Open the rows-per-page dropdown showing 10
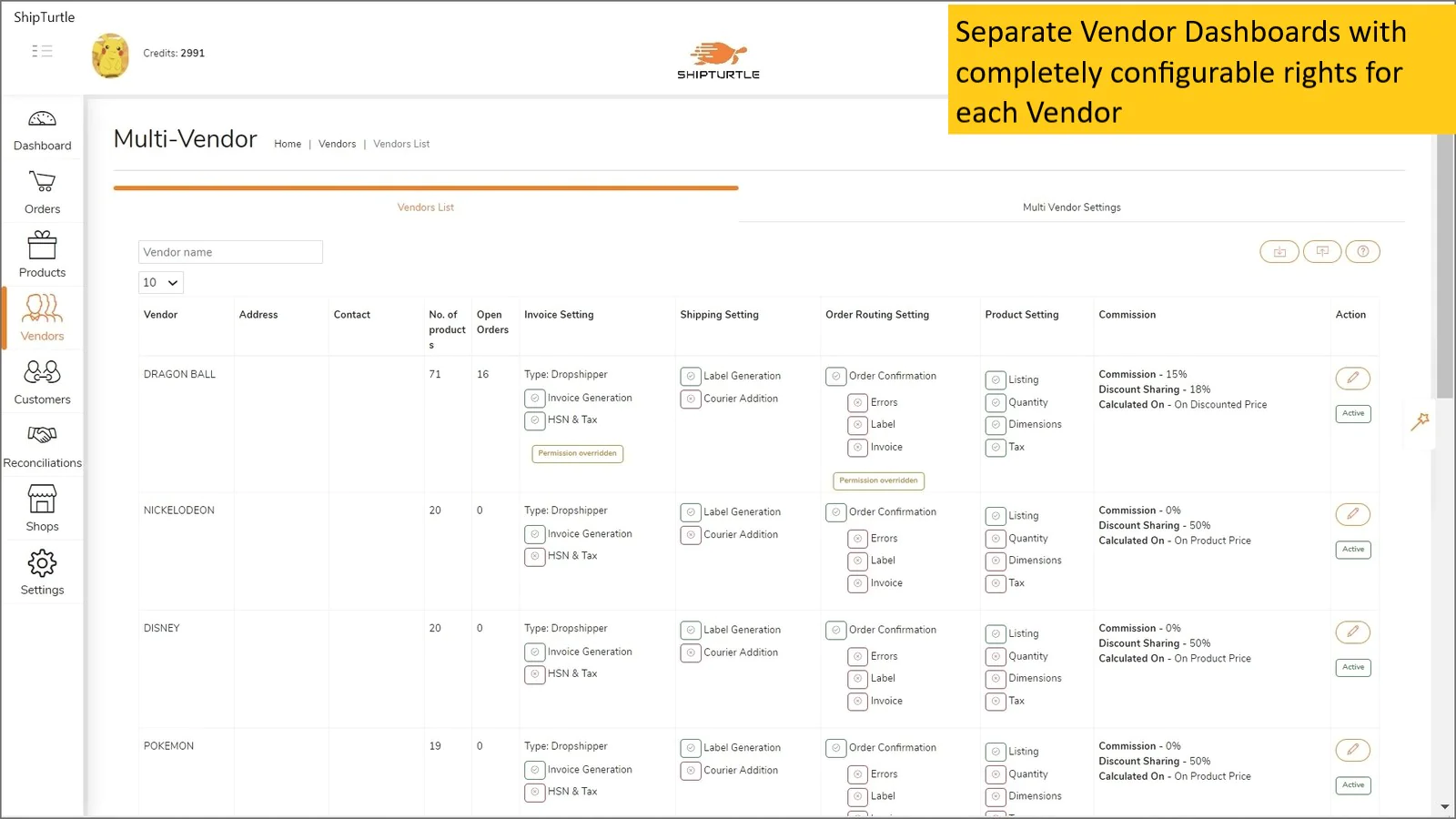The height and width of the screenshot is (819, 1456). click(161, 283)
